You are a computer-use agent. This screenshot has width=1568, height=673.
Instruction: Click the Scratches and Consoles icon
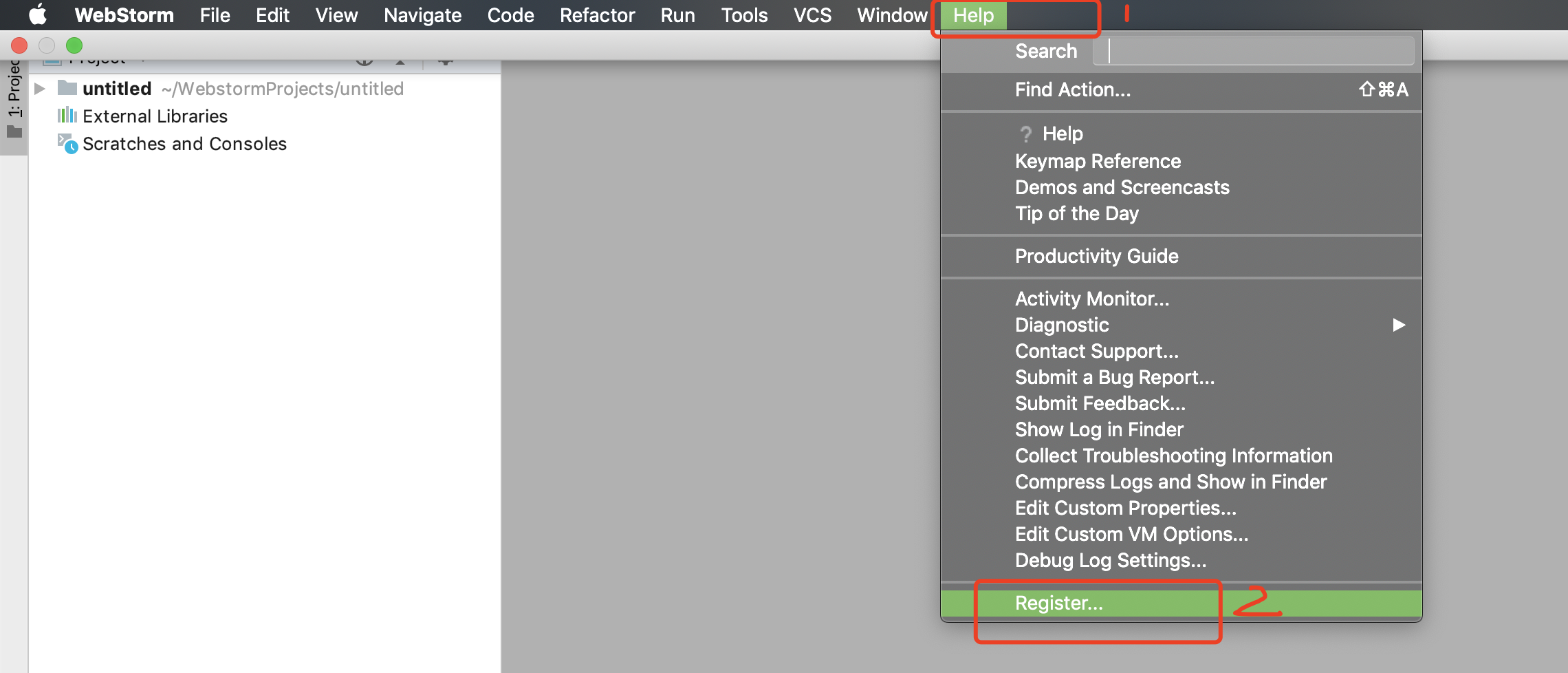pyautogui.click(x=67, y=143)
